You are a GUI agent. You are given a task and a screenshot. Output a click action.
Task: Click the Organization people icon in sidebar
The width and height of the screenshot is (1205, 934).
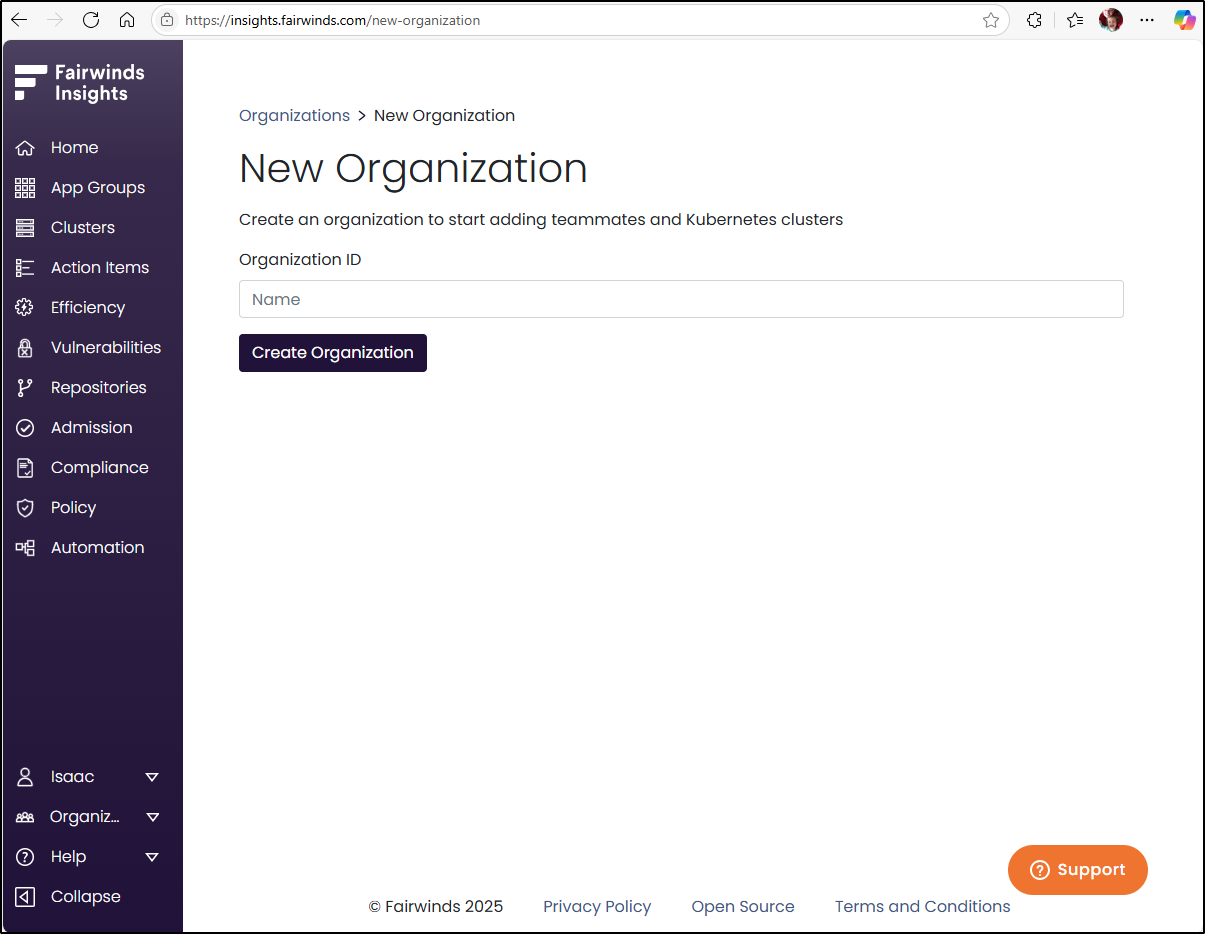coord(26,817)
